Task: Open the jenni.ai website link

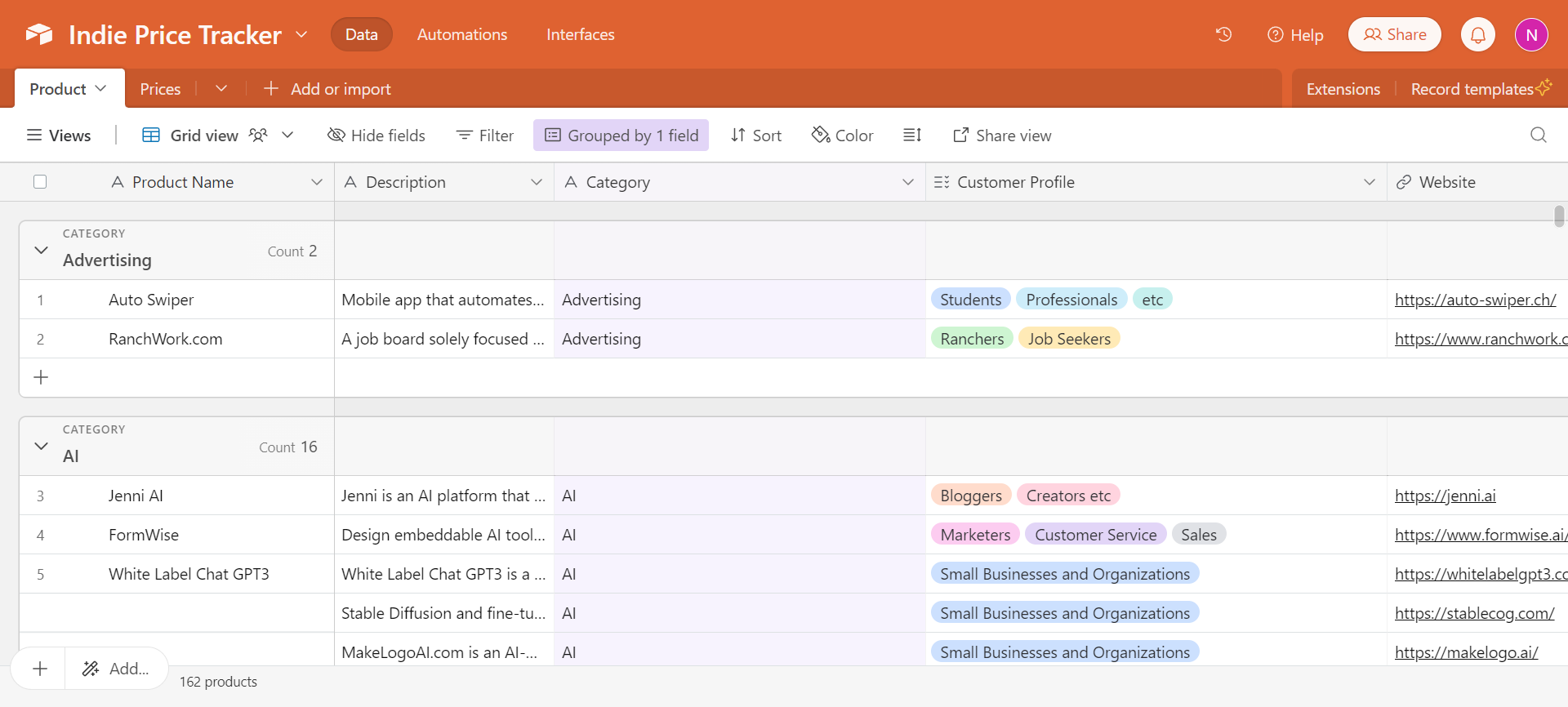Action: 1445,496
